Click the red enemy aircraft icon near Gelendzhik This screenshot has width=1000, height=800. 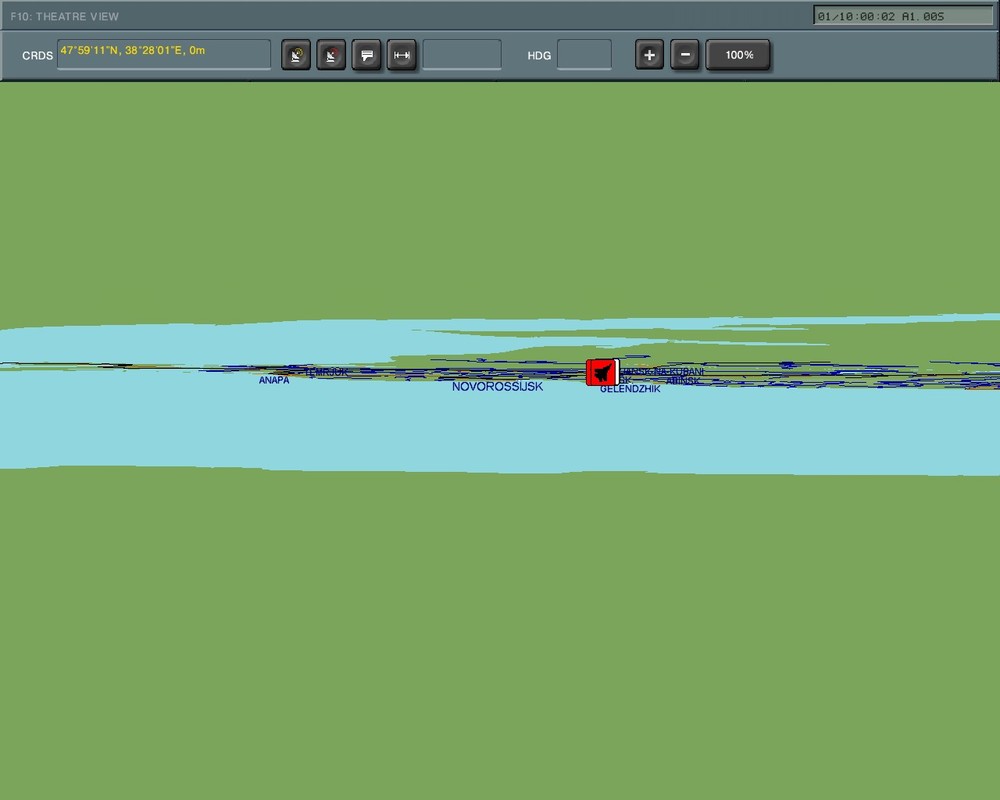click(600, 372)
